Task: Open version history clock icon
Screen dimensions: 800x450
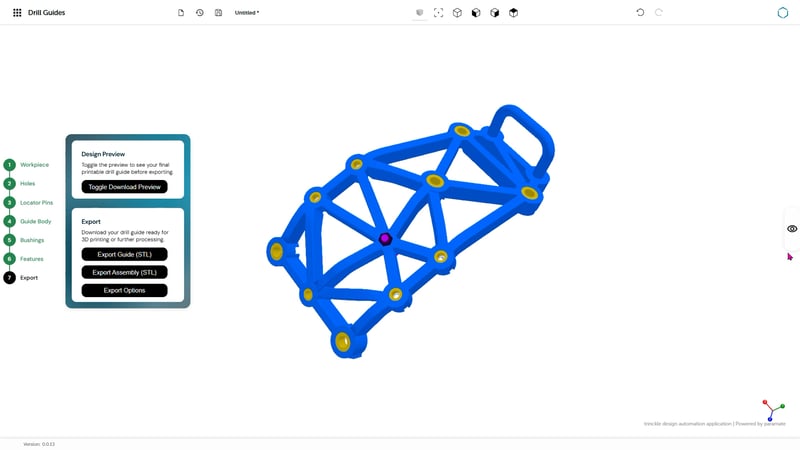Action: (199, 13)
